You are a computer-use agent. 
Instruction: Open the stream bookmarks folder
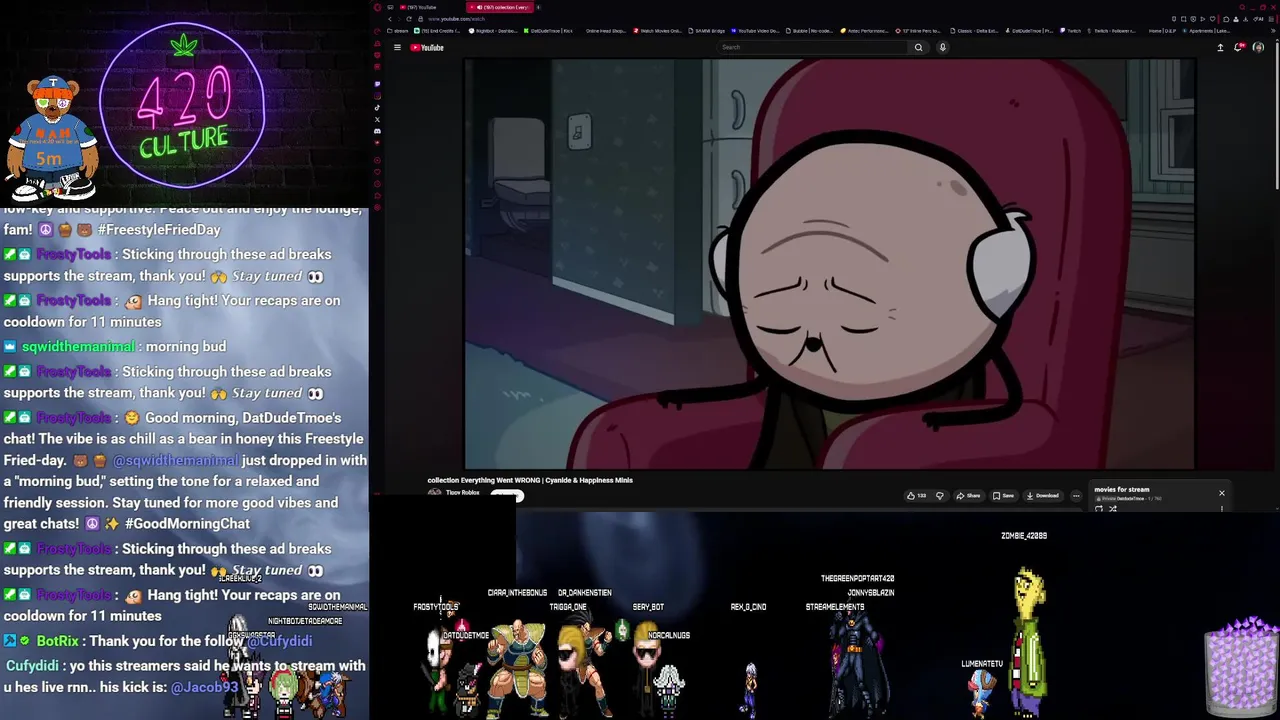click(x=397, y=31)
